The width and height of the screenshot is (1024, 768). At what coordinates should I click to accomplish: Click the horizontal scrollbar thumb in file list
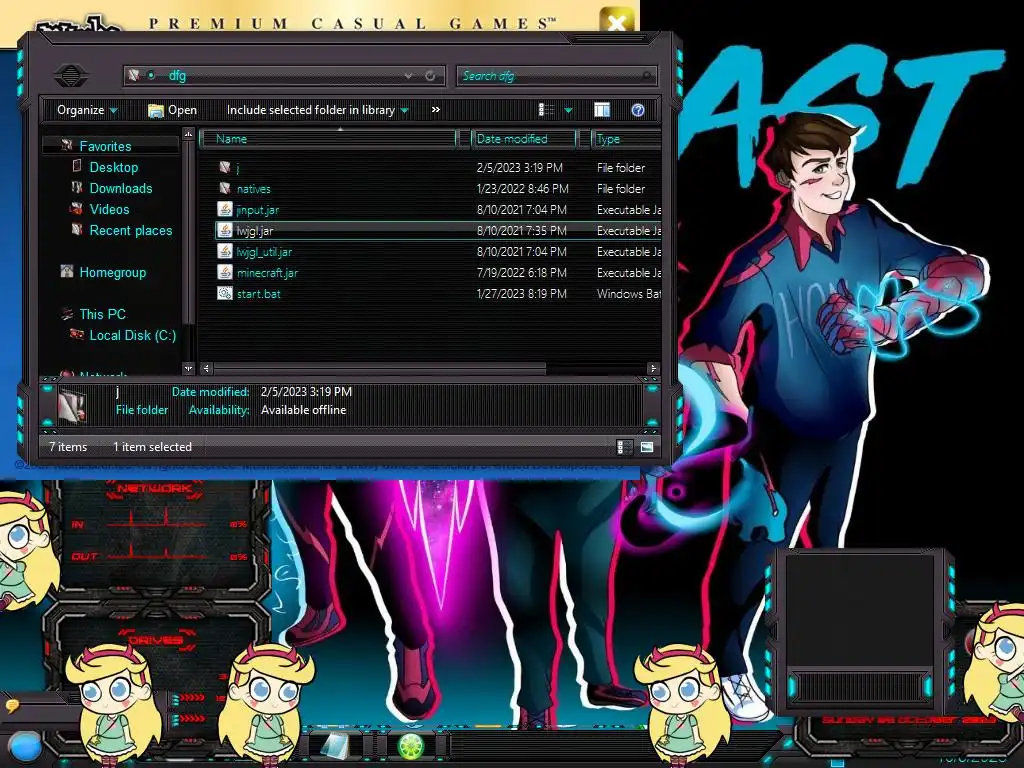coord(379,368)
